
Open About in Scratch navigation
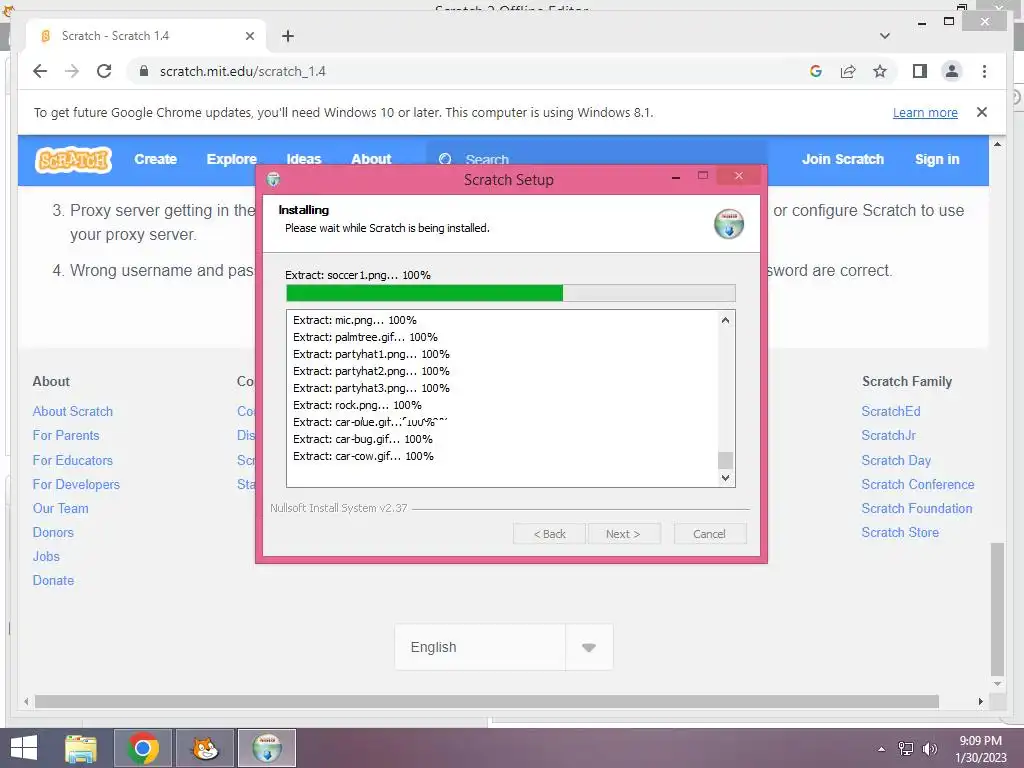(x=371, y=159)
